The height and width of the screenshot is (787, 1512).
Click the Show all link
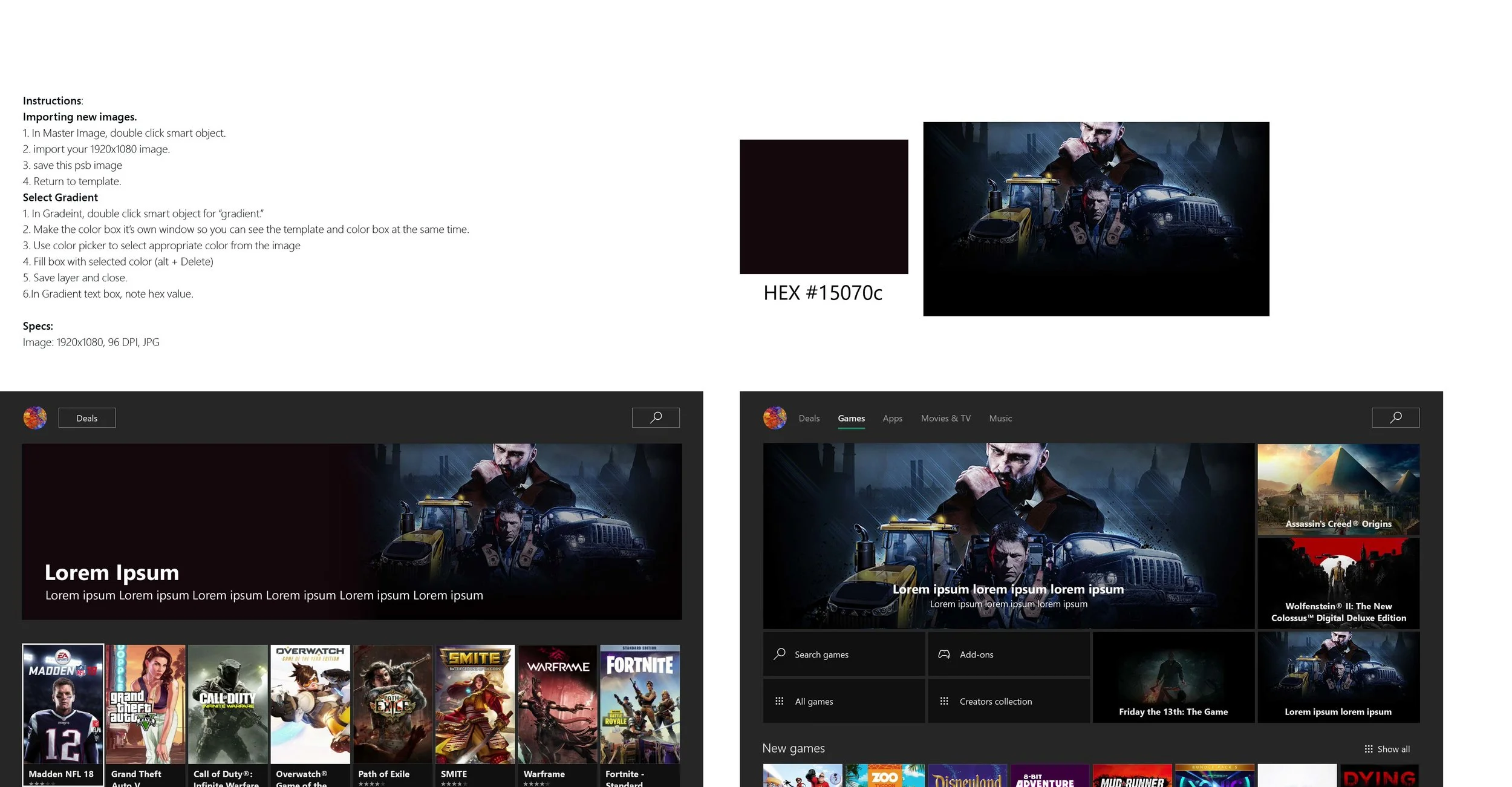click(1393, 749)
